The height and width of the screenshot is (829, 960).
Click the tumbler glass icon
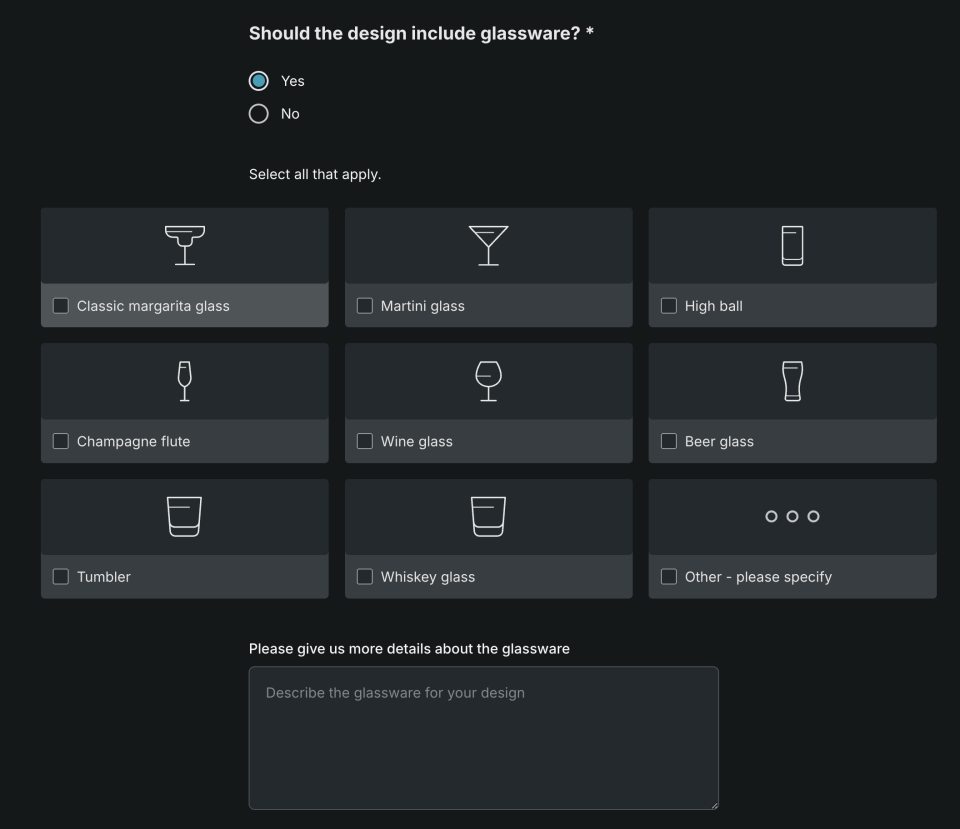pos(184,516)
